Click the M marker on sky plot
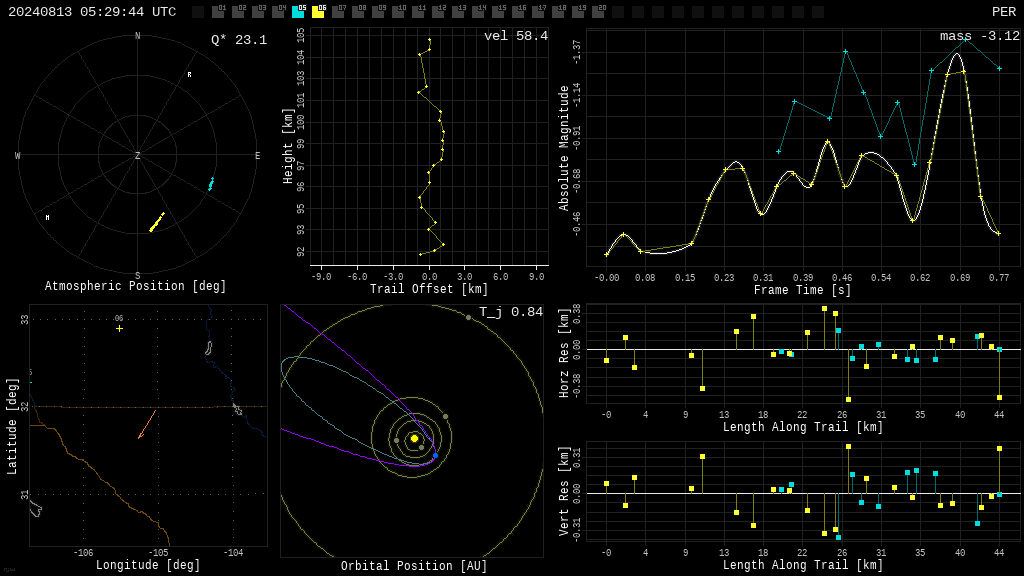1024x576 pixels. click(47, 217)
